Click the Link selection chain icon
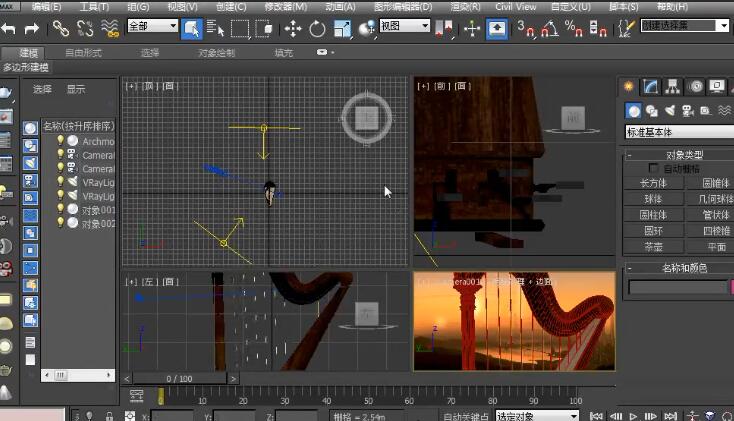 click(x=61, y=29)
